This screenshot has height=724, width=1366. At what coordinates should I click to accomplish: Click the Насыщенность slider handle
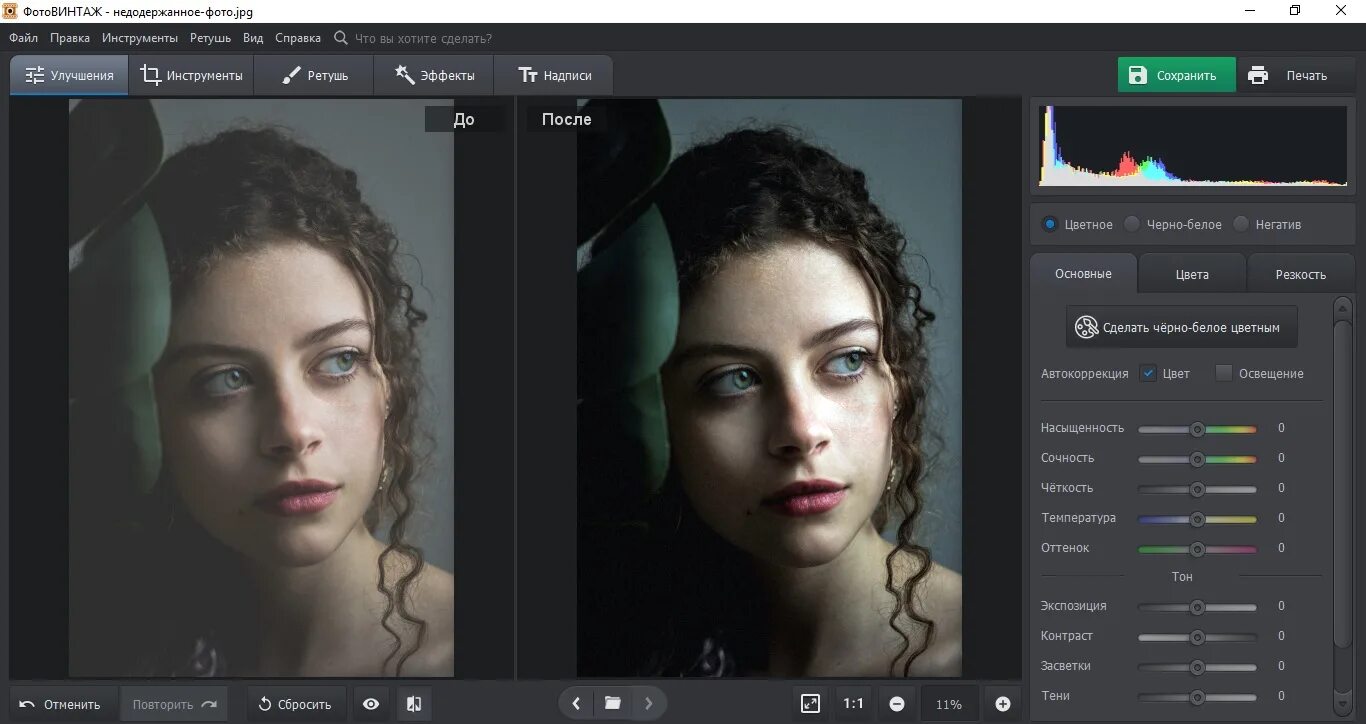point(1197,429)
